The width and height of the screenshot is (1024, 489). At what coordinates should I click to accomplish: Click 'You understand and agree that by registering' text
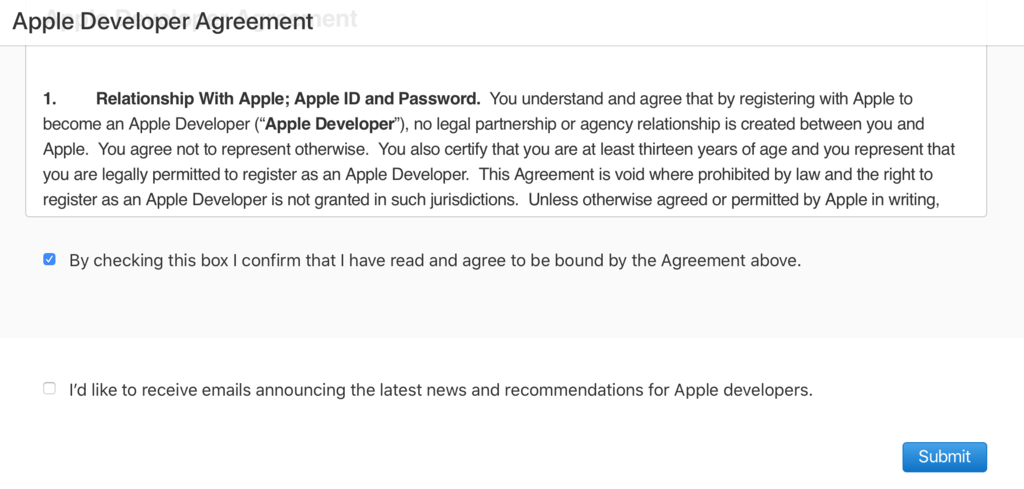pyautogui.click(x=700, y=99)
